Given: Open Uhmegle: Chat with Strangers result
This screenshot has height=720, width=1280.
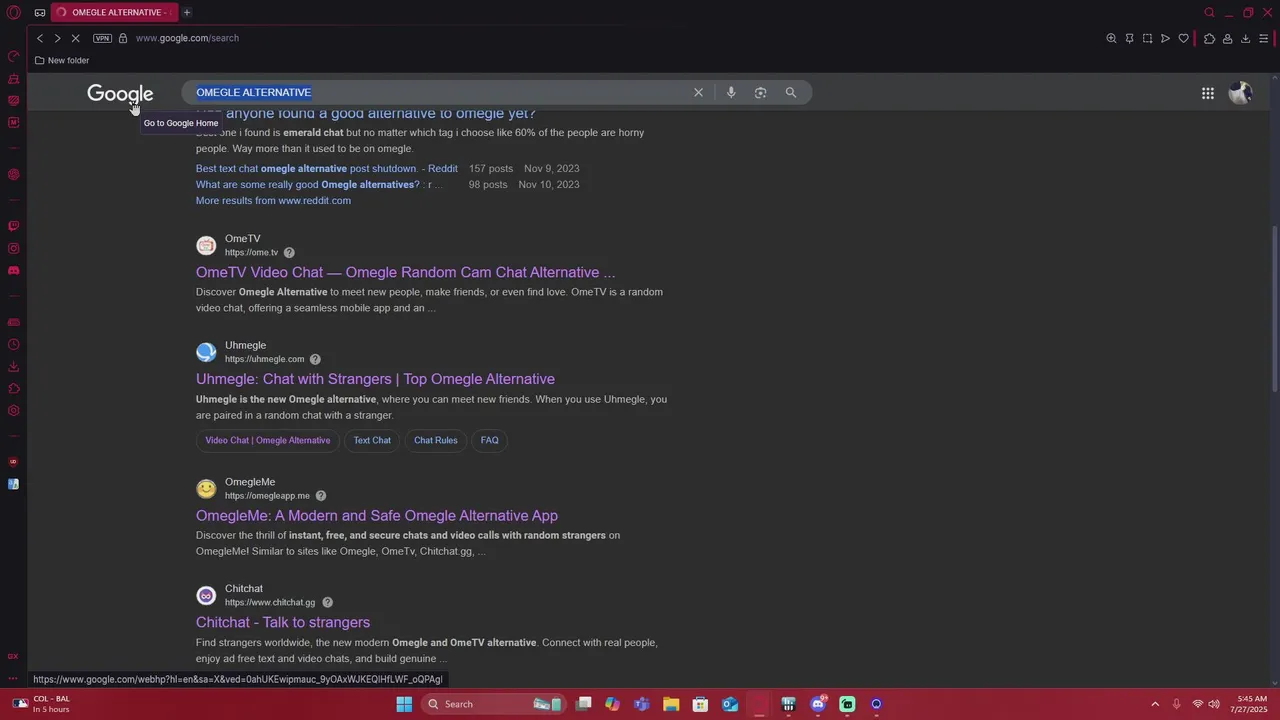Looking at the screenshot, I should tap(375, 379).
